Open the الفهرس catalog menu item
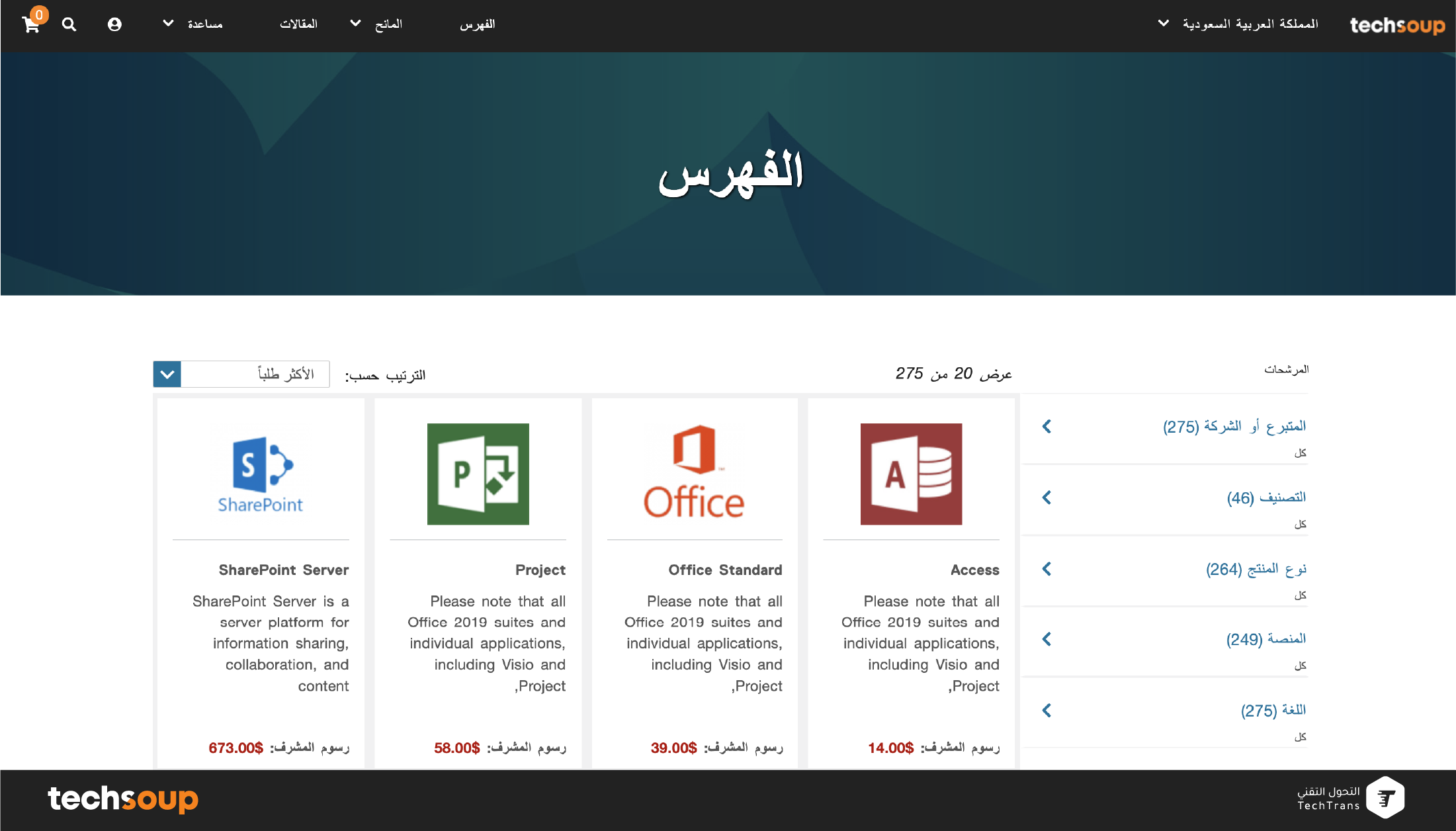The width and height of the screenshot is (1456, 831). coord(478,24)
